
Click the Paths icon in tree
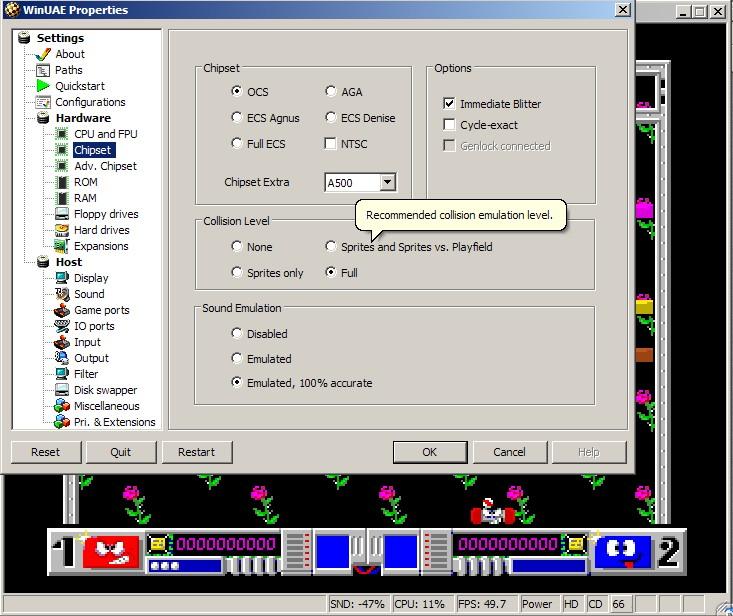point(43,71)
